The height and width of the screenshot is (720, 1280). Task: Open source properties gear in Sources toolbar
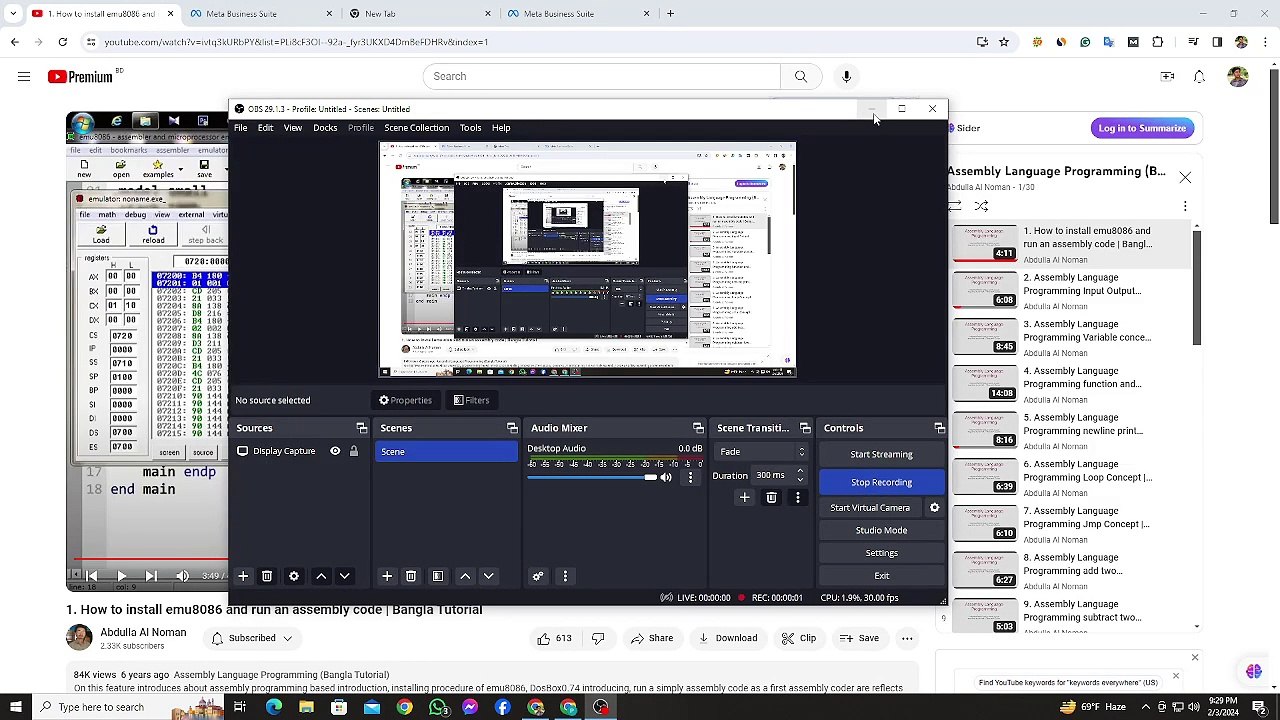[294, 576]
